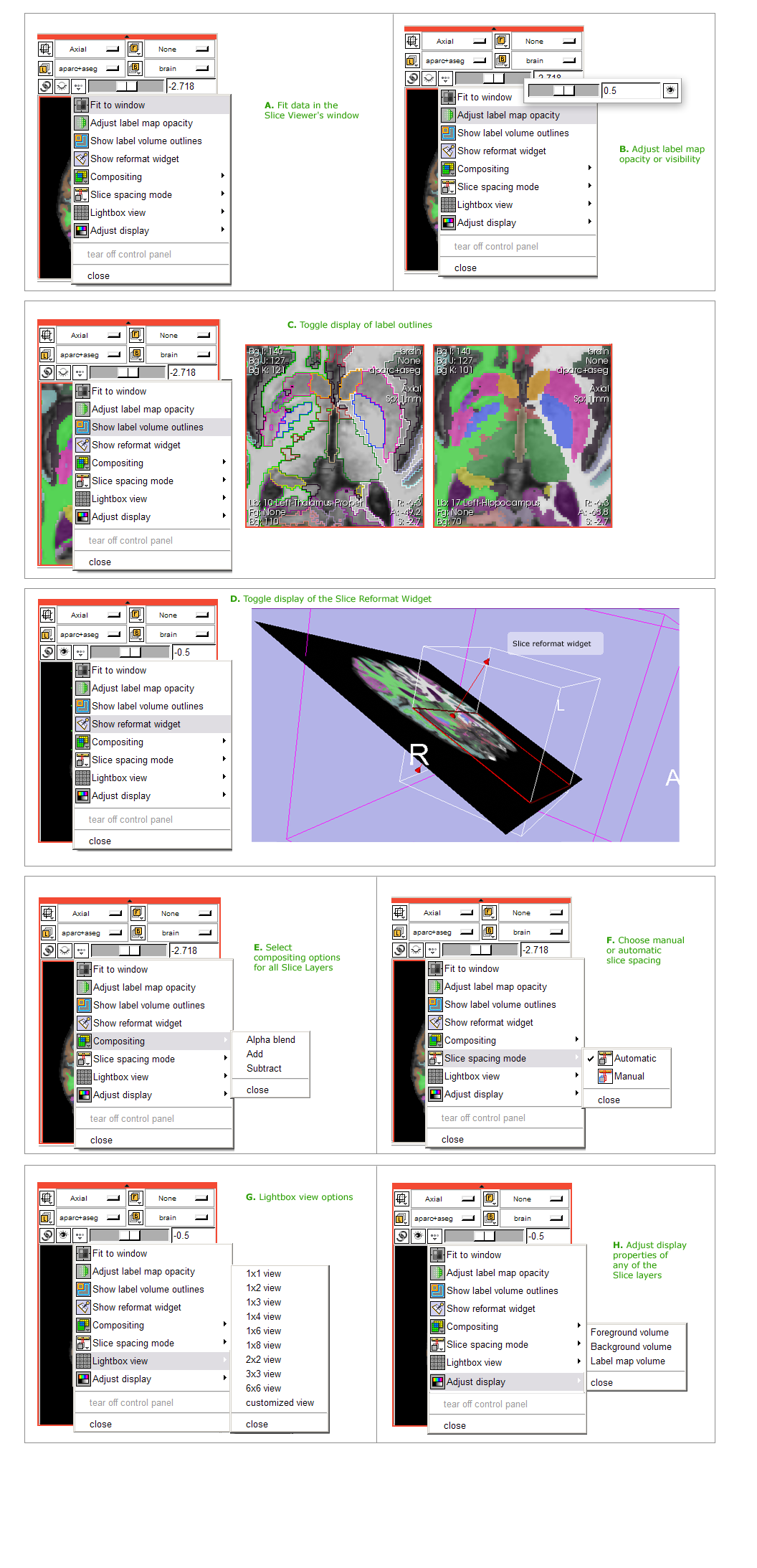
Task: Click the opacity slider next to 0.5 field
Action: pos(563,90)
